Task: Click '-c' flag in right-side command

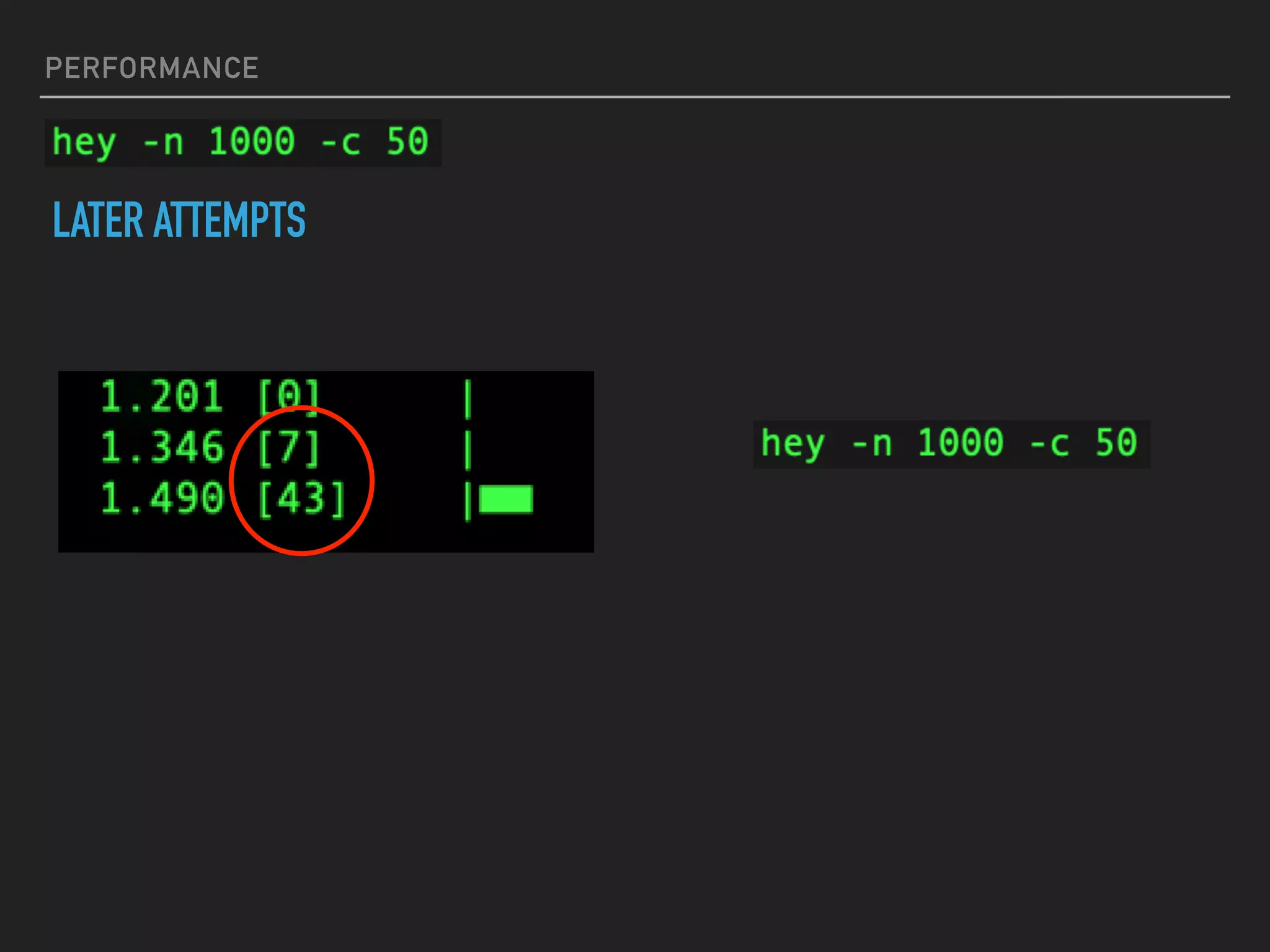Action: 1049,444
